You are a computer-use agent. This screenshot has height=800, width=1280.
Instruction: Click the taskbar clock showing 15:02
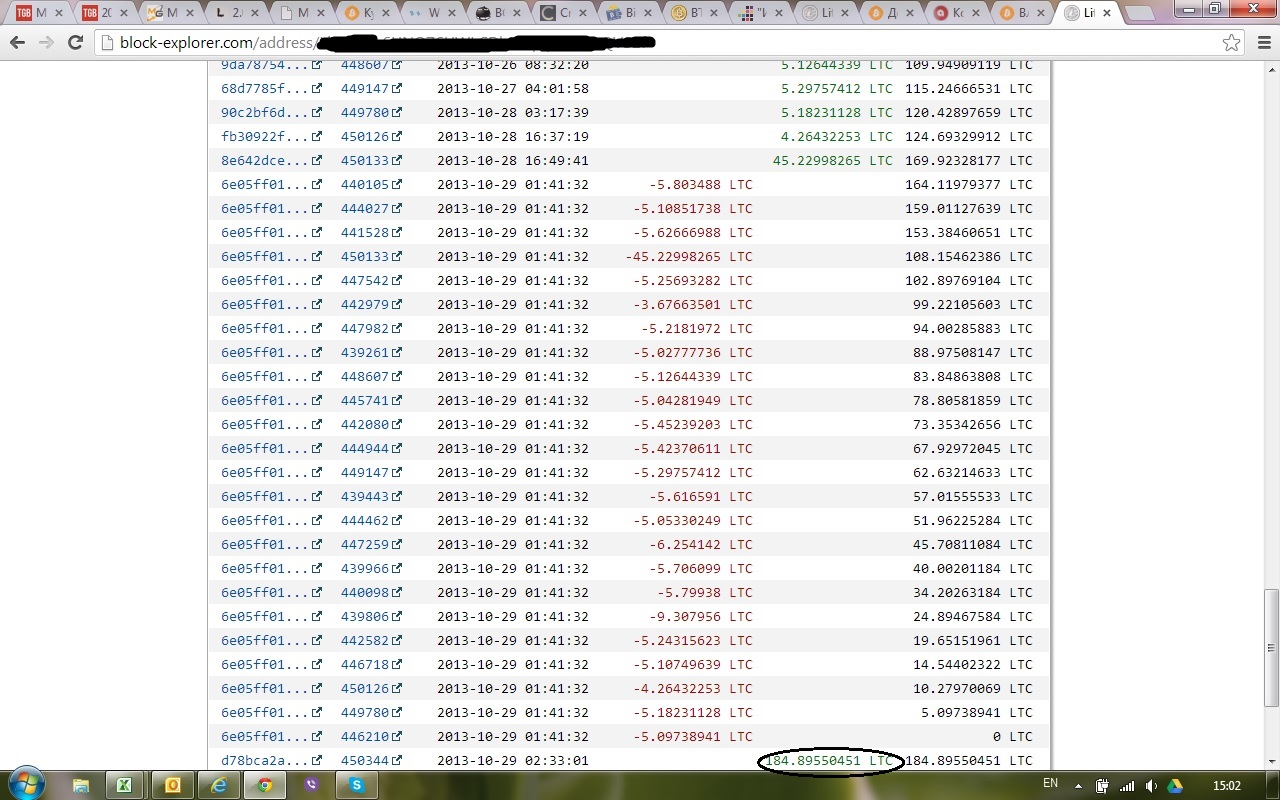(1226, 786)
